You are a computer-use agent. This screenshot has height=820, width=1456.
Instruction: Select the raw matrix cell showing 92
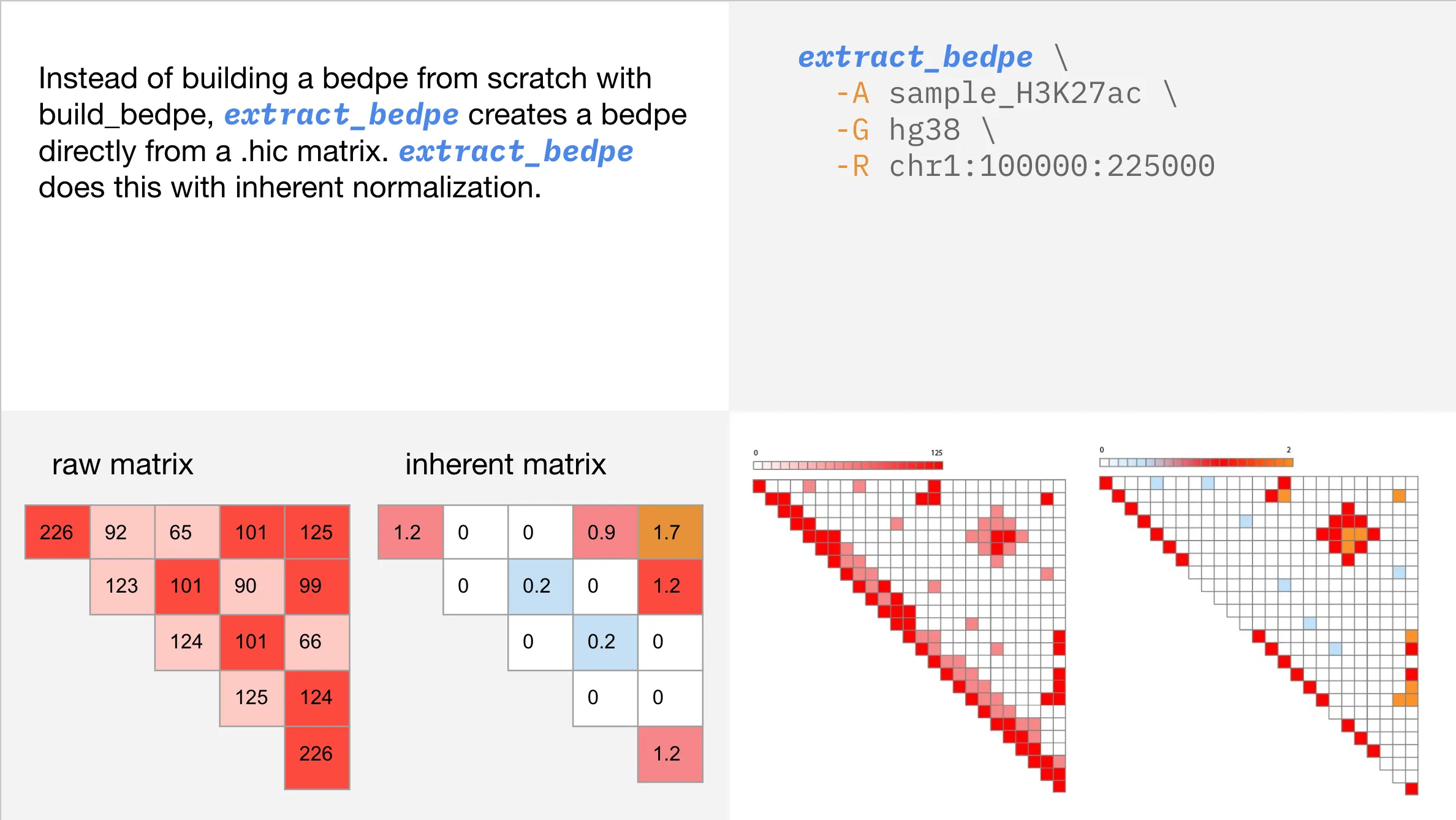[122, 532]
